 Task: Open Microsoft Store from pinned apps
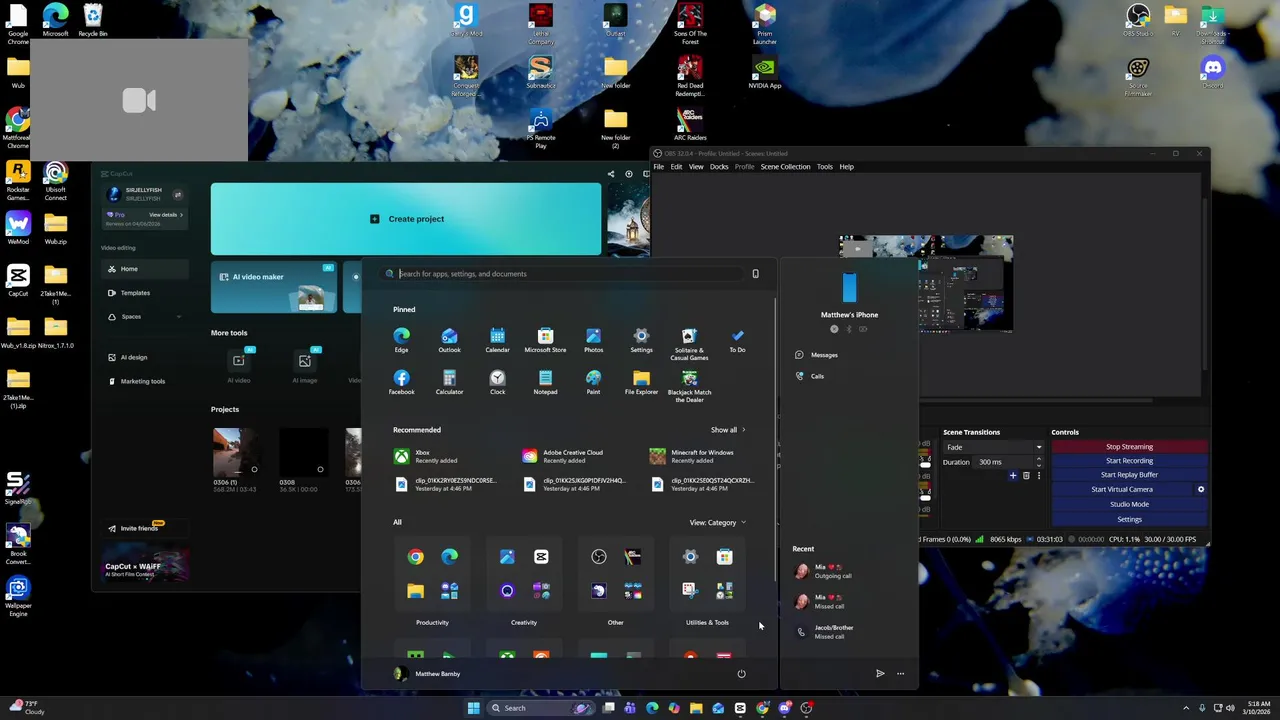coord(545,340)
